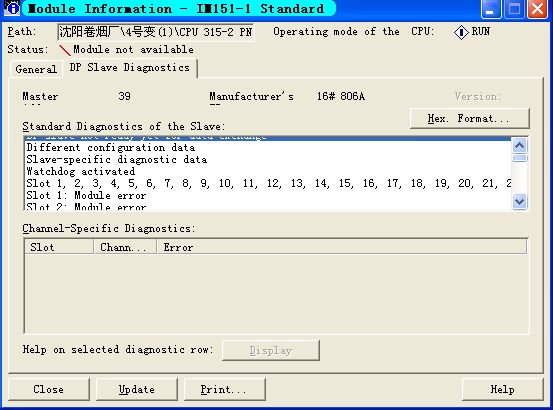Select the Slot 2: Module error row
Screen dimensions: 553x410
[x=268, y=206]
